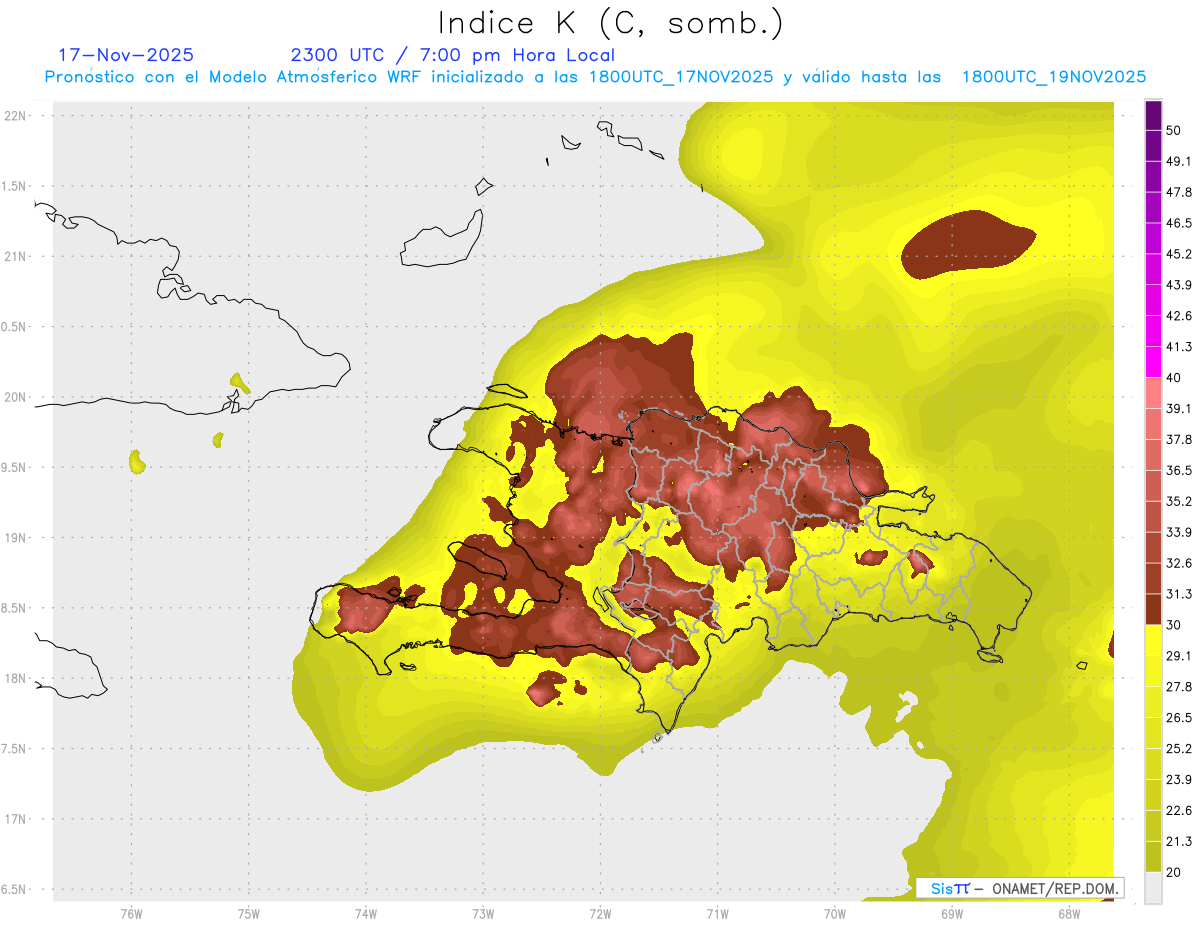Click the "71W" longitude label
Screen dimensions: 1200x927
(x=717, y=914)
